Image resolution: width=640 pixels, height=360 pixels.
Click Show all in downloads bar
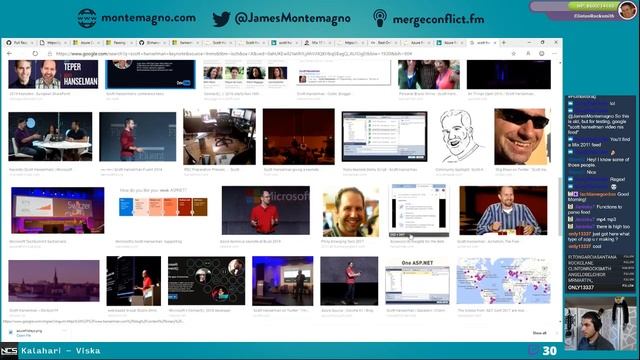(x=539, y=333)
